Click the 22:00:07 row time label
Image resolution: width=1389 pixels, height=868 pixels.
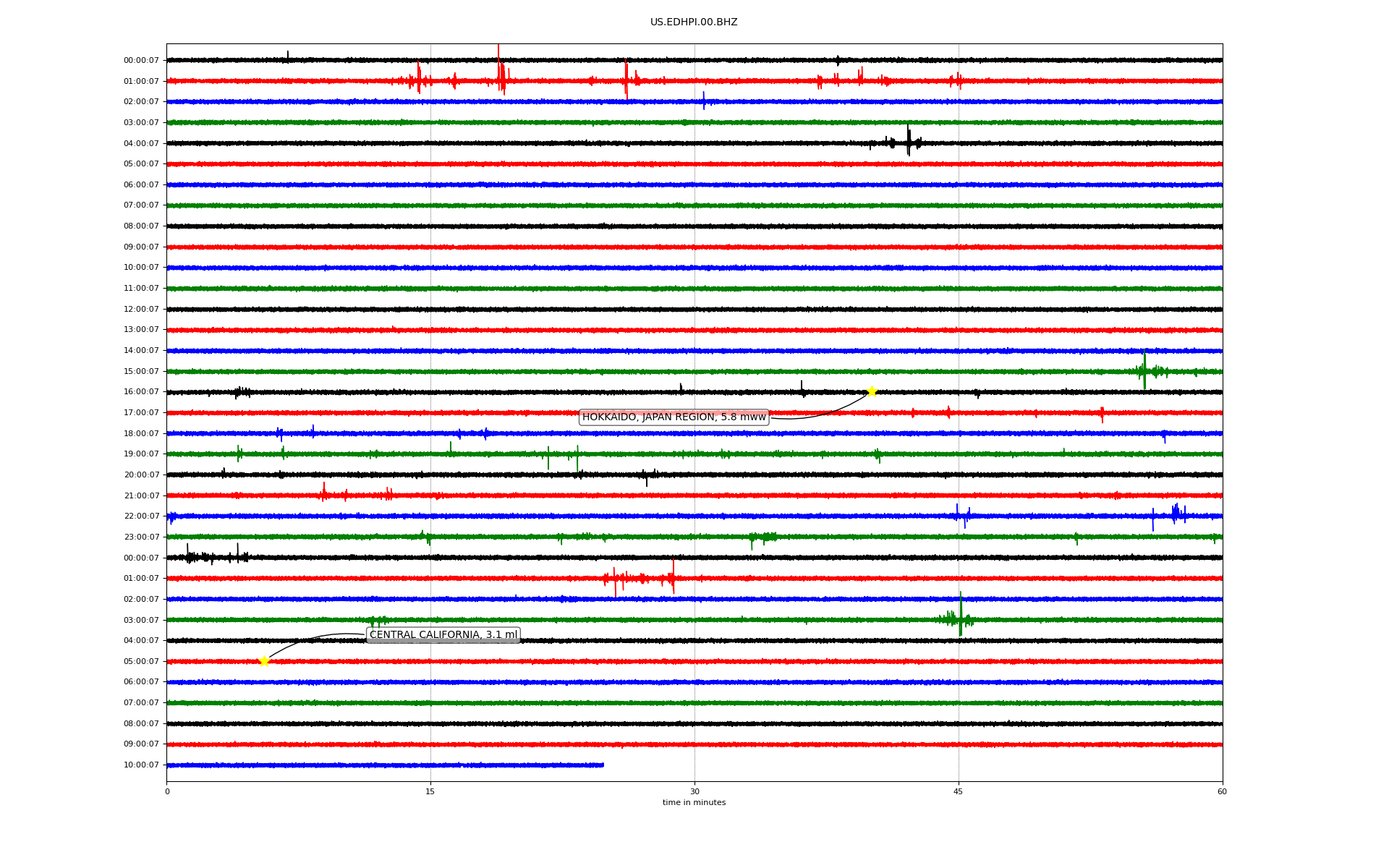click(141, 516)
